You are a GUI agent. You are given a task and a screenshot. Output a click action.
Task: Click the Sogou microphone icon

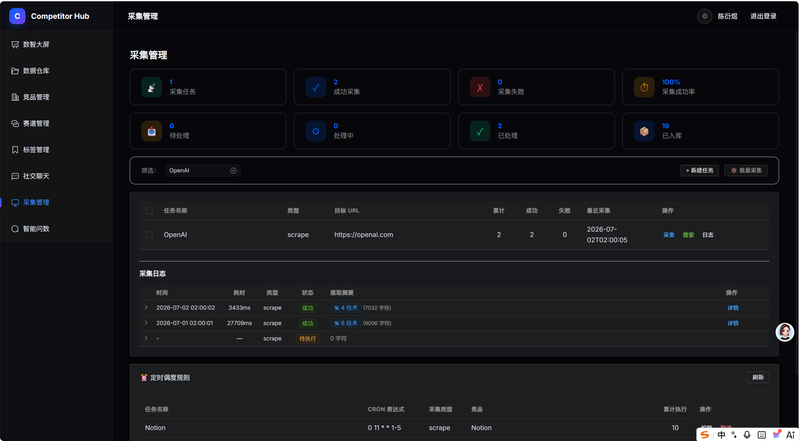click(747, 434)
